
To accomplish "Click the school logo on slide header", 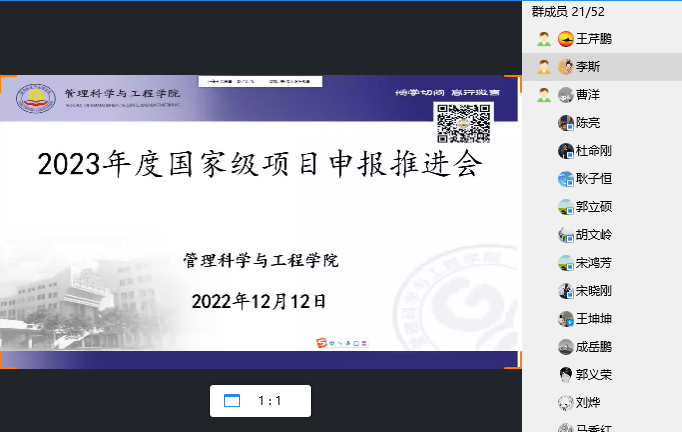I will (37, 97).
